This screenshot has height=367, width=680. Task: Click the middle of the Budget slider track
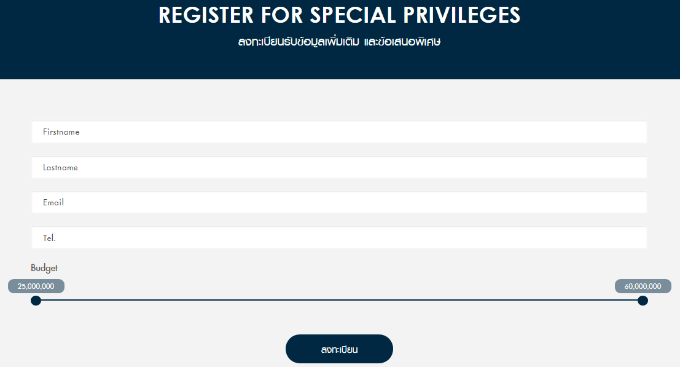(x=339, y=300)
